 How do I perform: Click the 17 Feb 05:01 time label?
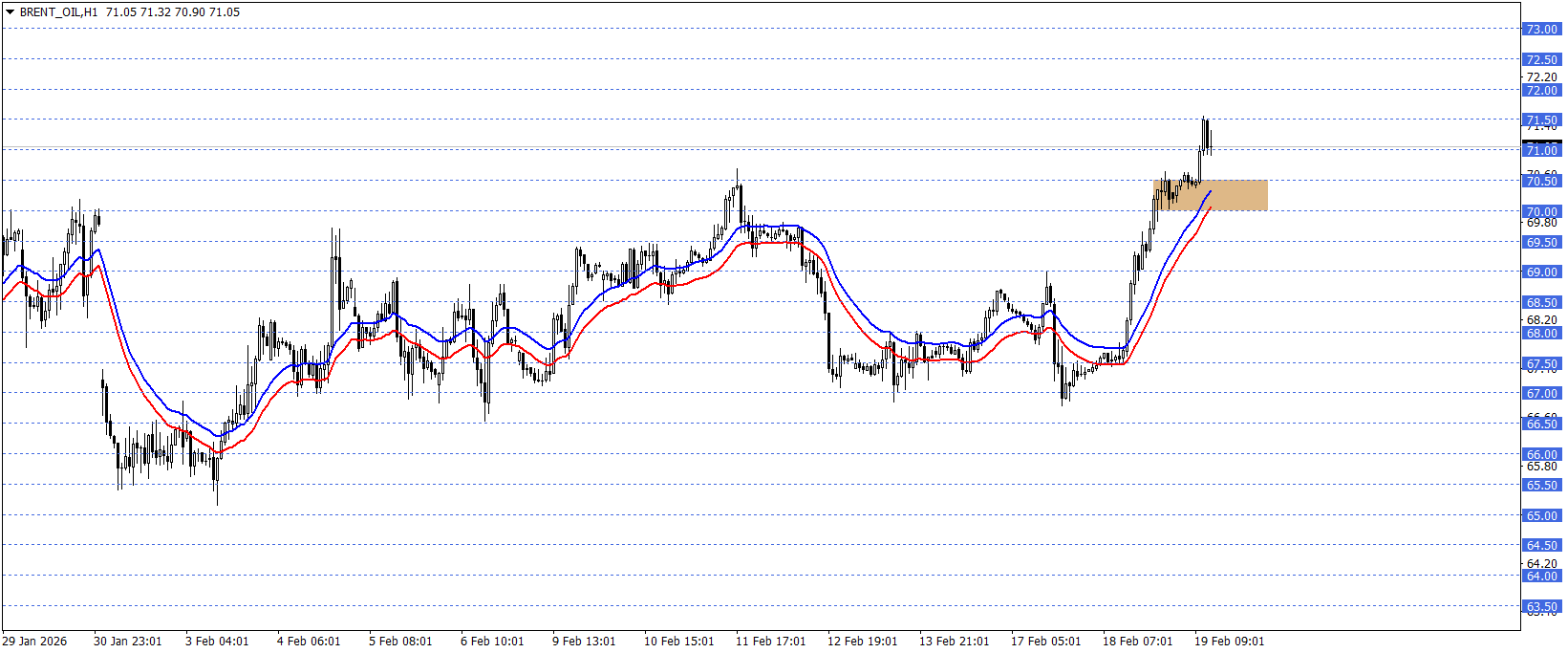(x=1045, y=641)
